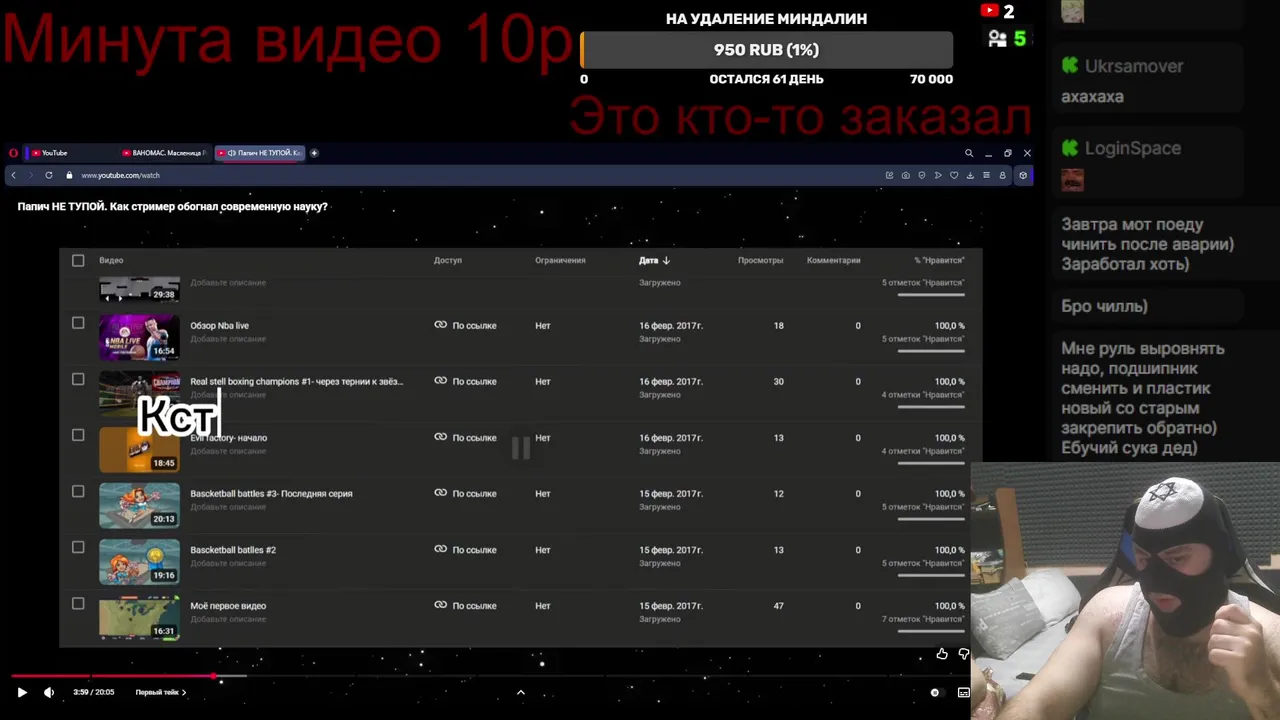Click link icon in Evil factory row
1280x720 pixels.
tap(440, 437)
